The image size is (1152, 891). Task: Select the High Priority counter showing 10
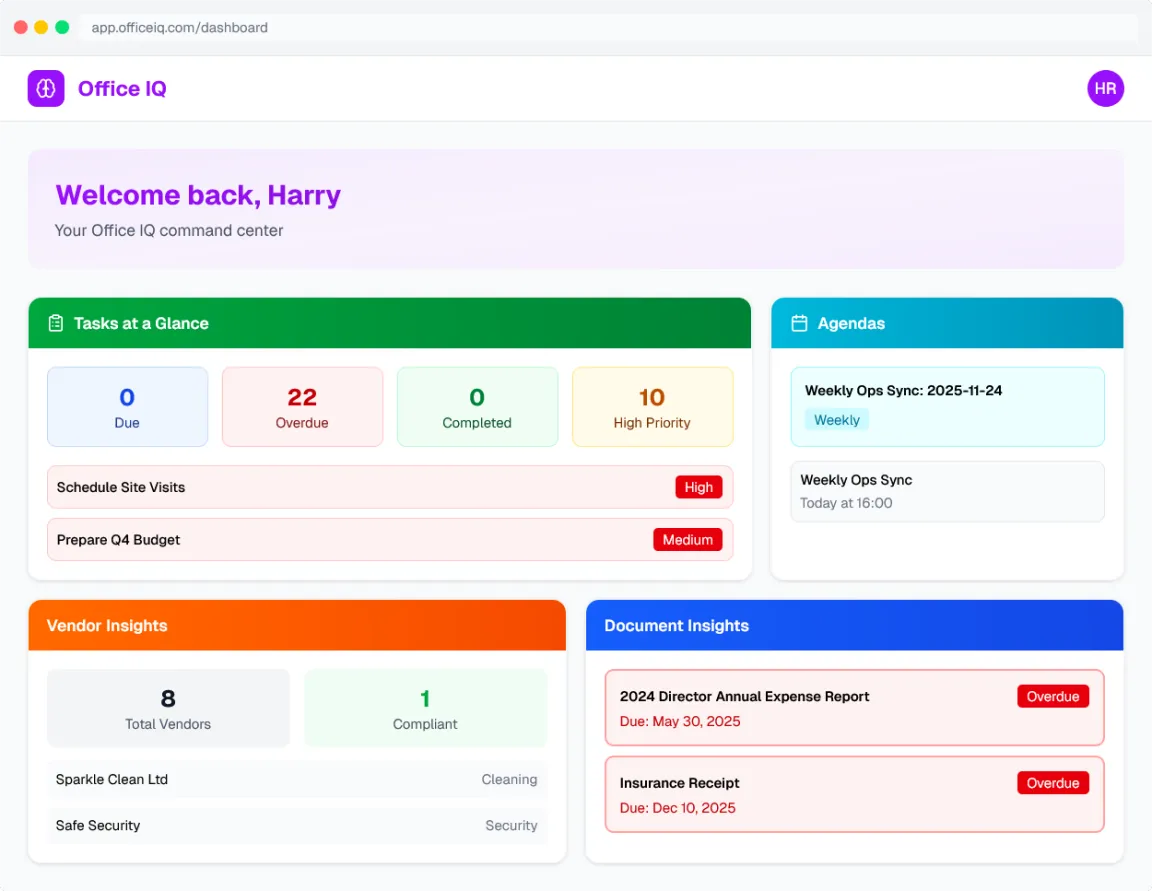652,406
